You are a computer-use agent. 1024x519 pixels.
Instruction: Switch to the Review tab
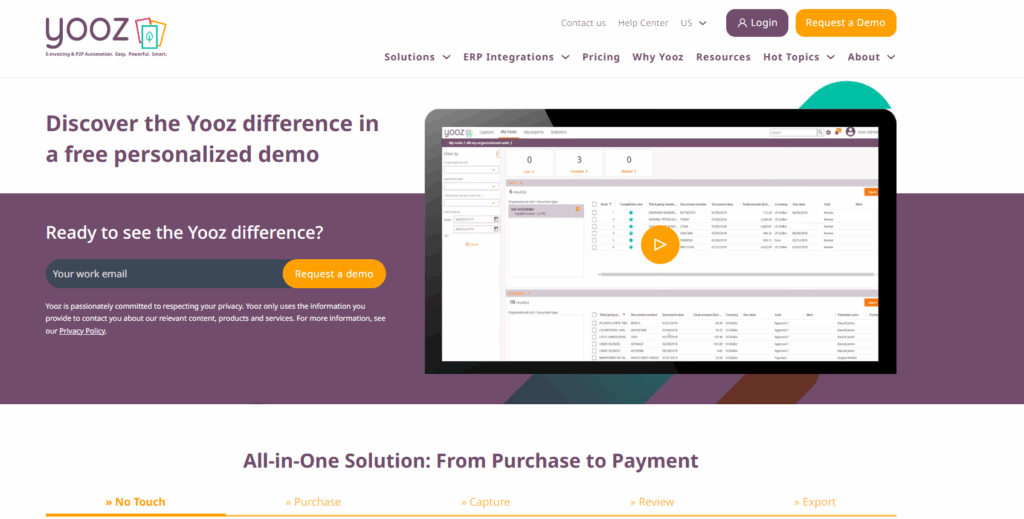[x=652, y=502]
